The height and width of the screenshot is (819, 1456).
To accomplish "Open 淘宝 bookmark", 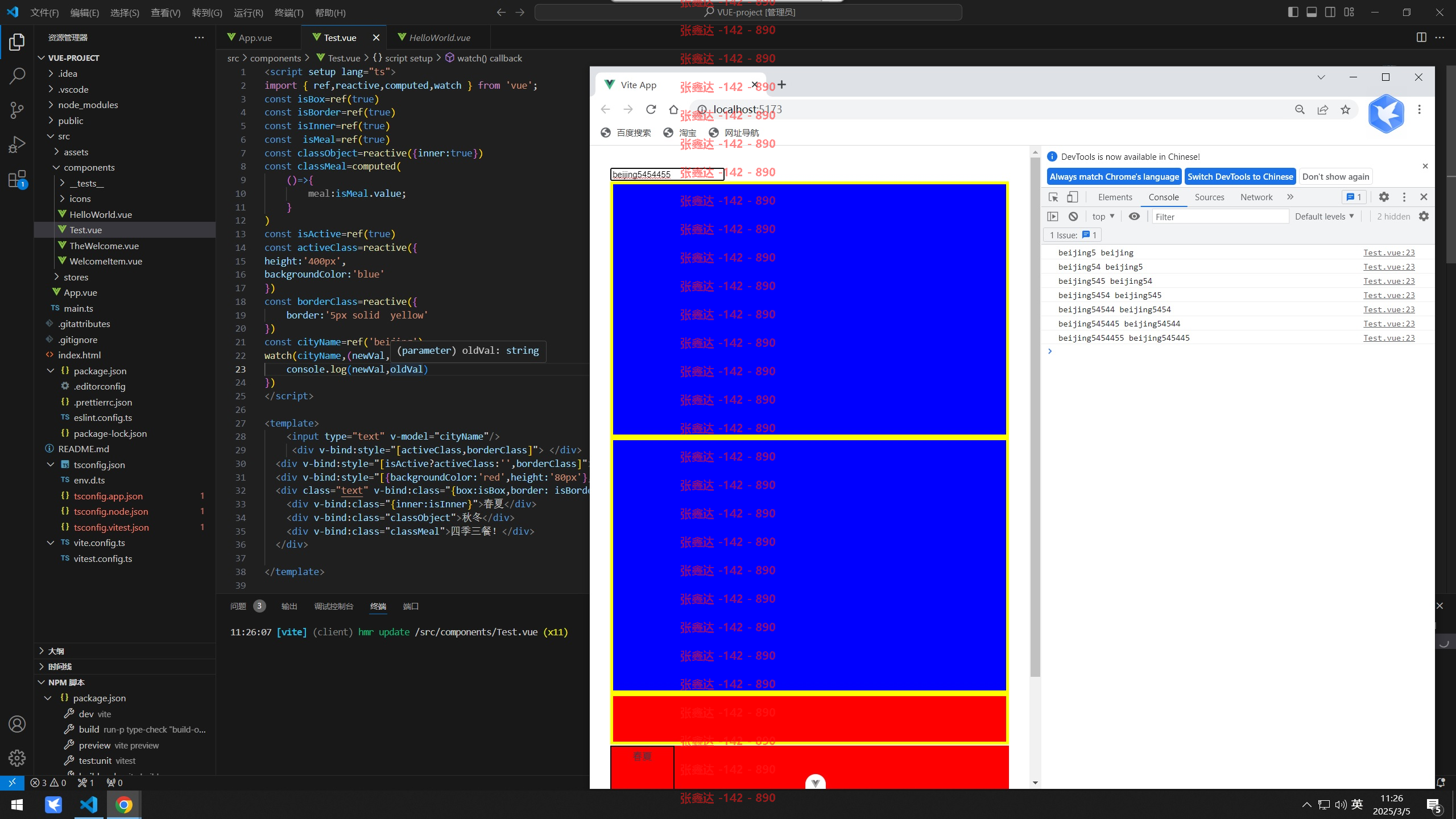I will click(x=680, y=133).
